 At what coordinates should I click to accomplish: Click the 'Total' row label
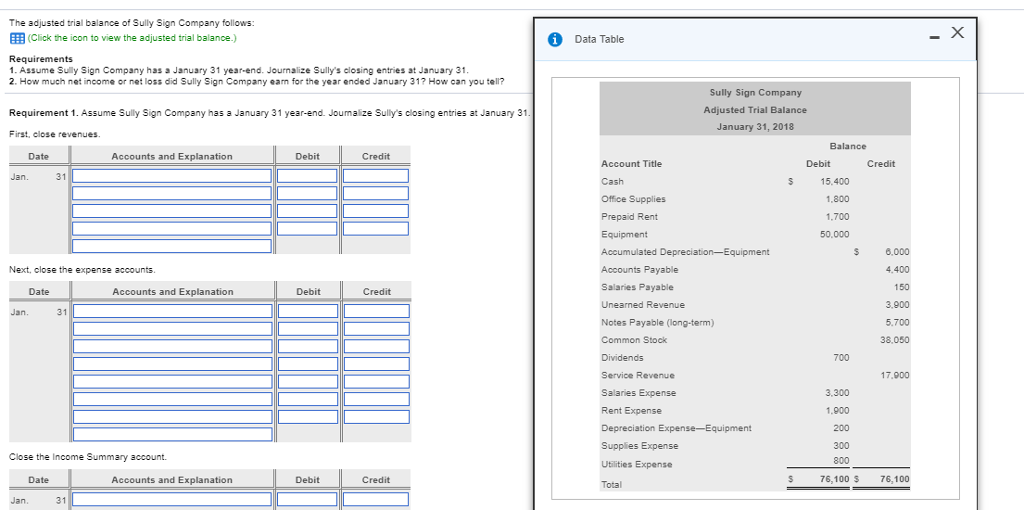tap(611, 485)
